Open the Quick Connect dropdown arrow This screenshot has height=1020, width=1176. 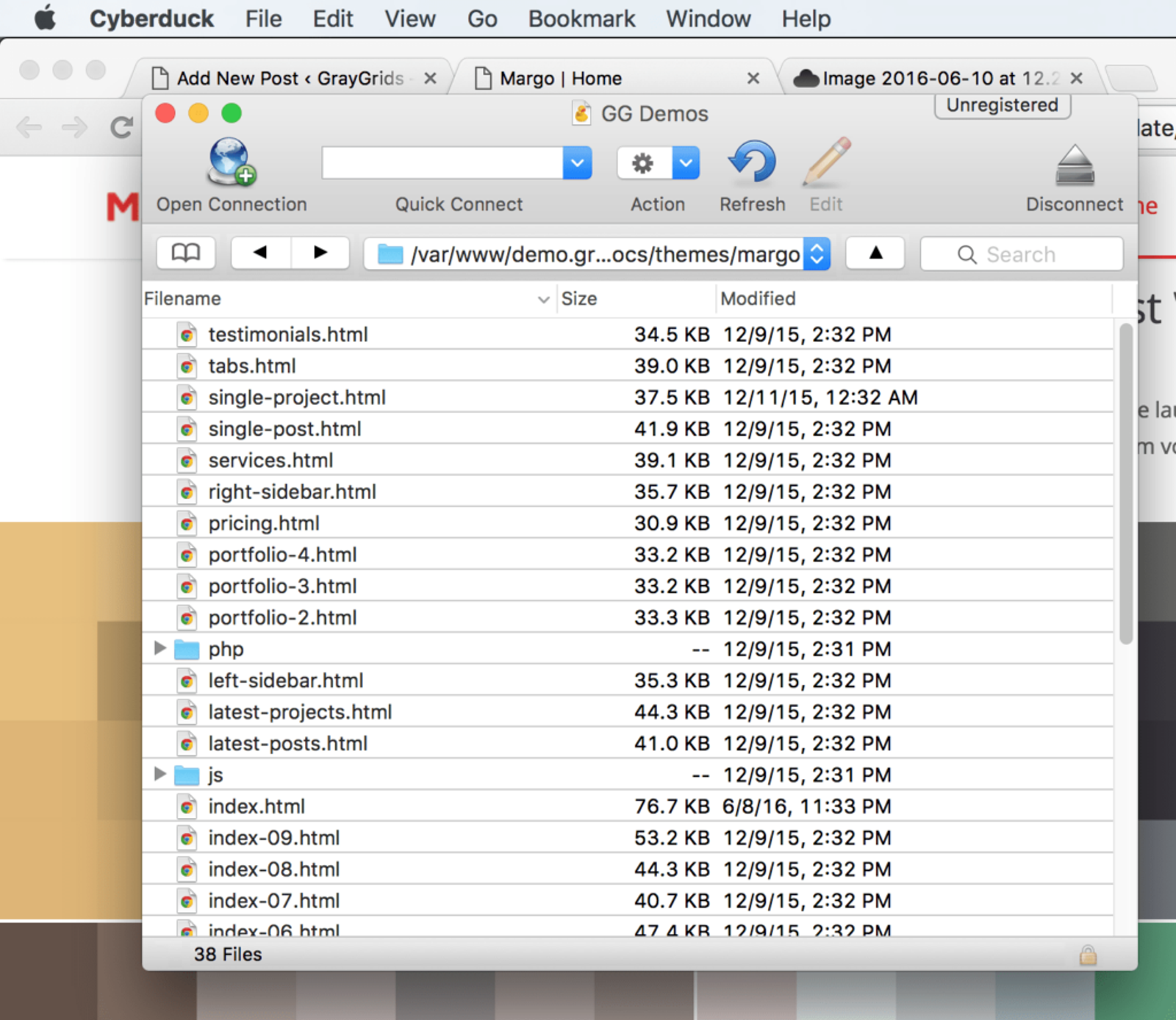(578, 163)
